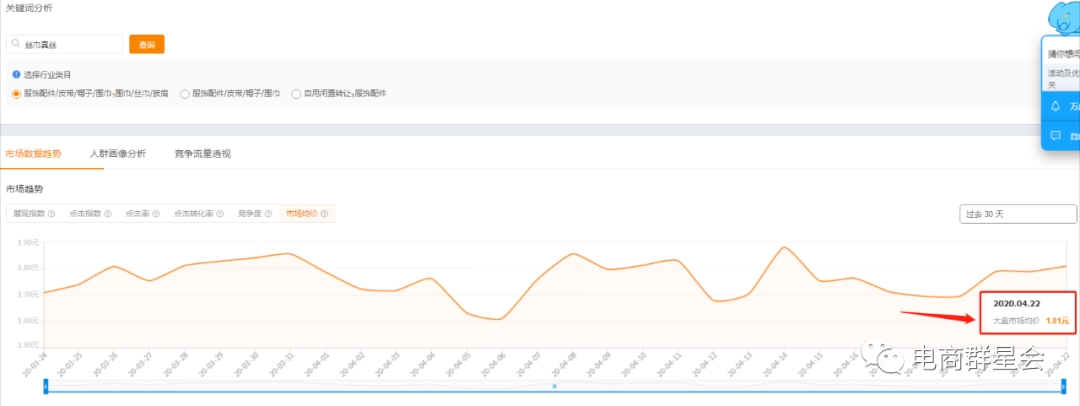Screen dimensions: 1080x406
Task: Click the chat bubble icon in blue panel
Action: pos(1055,135)
